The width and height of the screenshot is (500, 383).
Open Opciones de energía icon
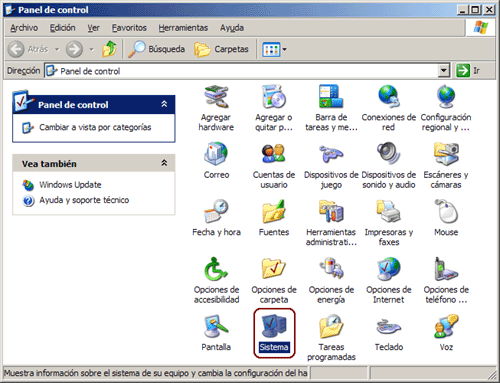[331, 269]
